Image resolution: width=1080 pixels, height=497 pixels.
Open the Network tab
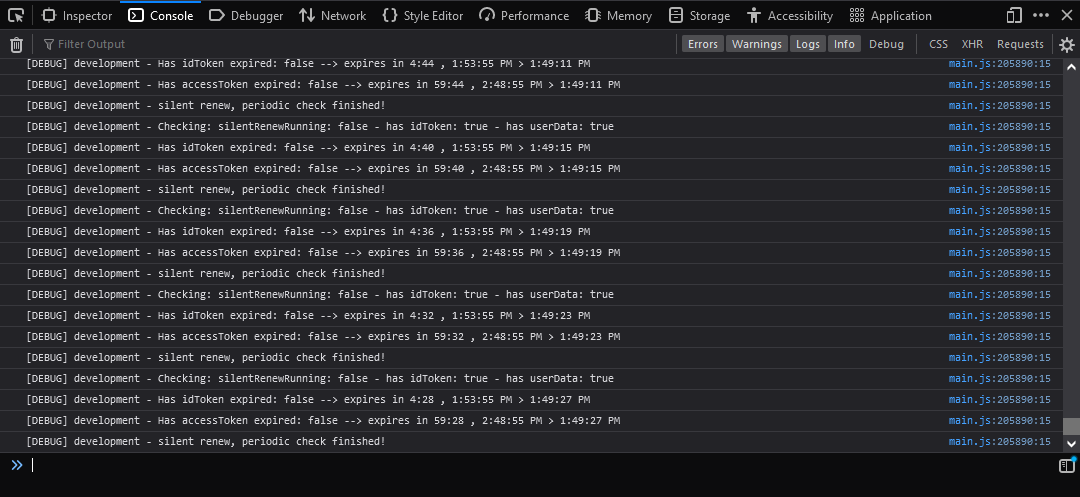click(333, 15)
